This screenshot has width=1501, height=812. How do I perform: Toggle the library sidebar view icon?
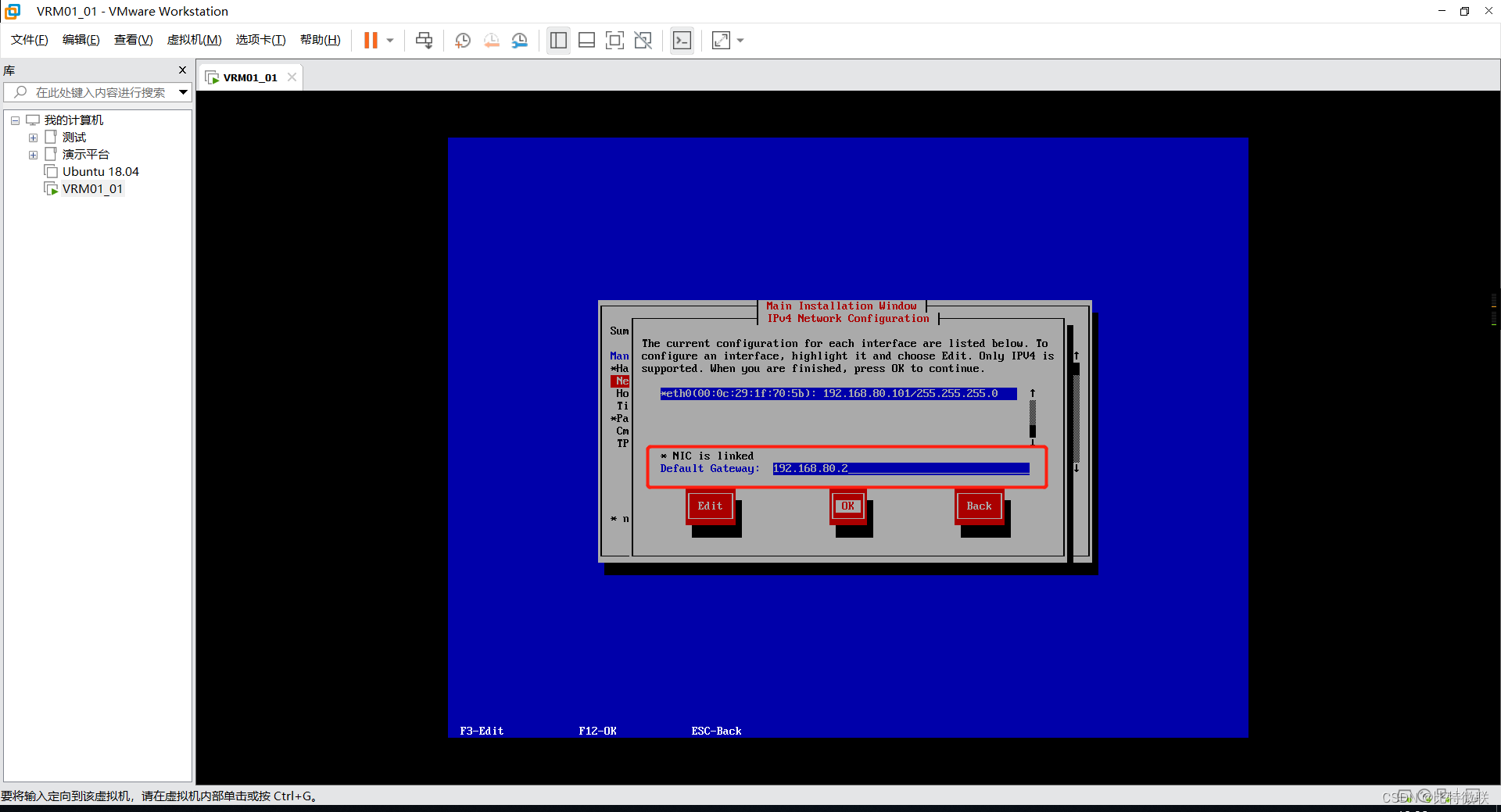point(558,41)
